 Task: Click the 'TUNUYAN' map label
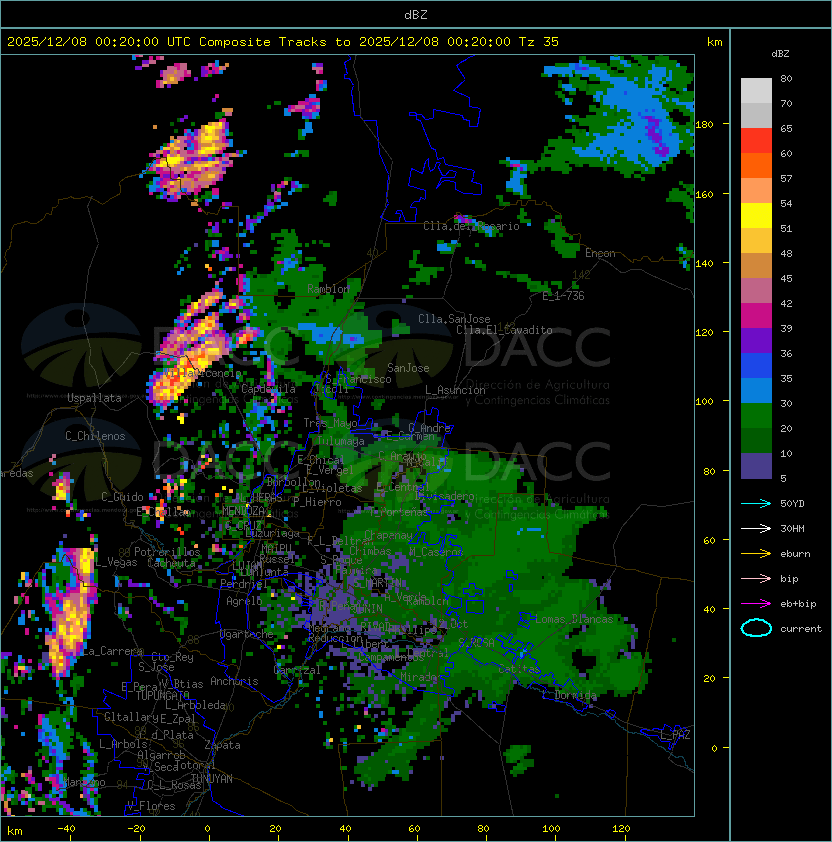tap(211, 779)
